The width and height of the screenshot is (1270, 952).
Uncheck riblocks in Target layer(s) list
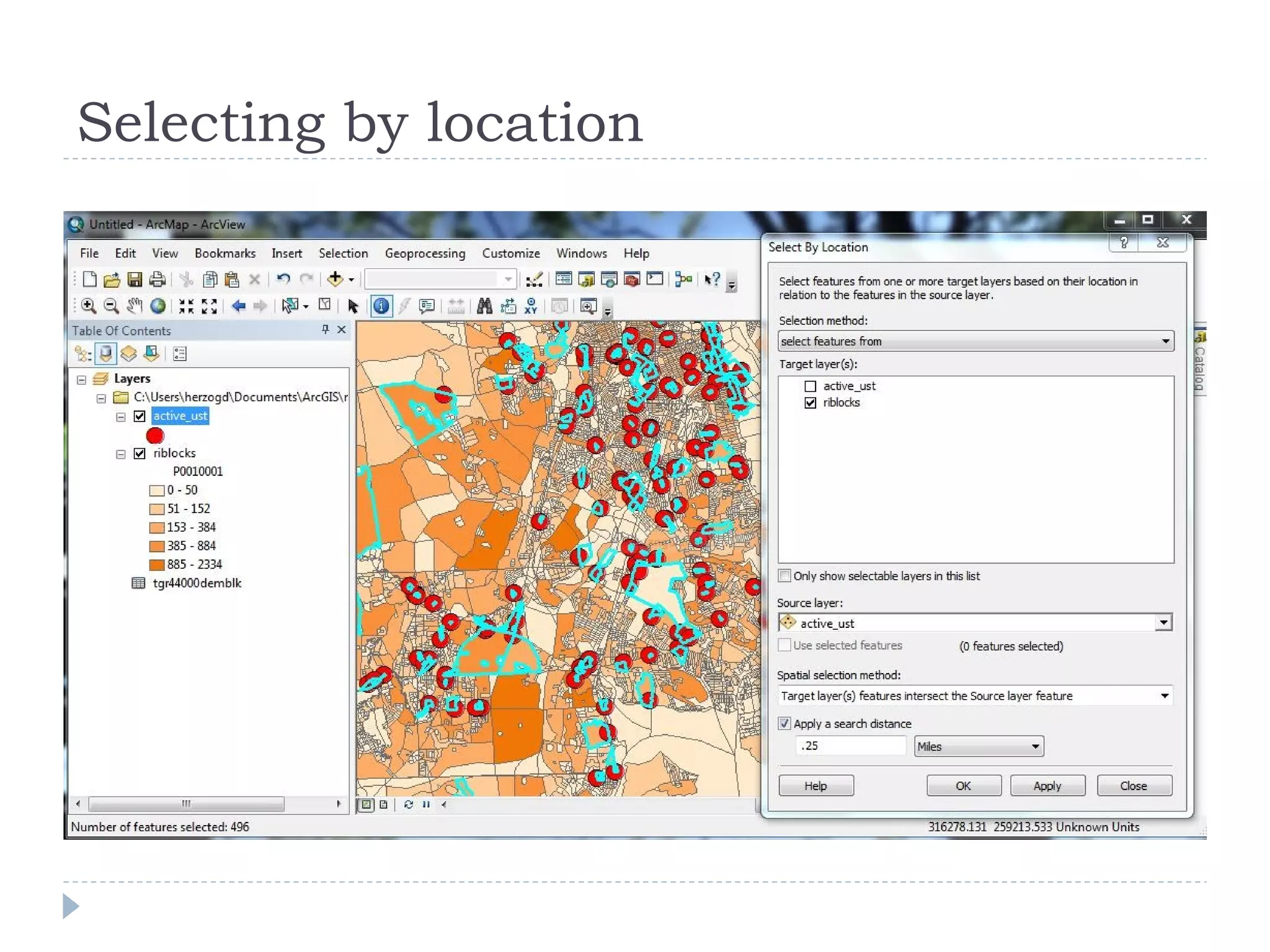pyautogui.click(x=810, y=403)
